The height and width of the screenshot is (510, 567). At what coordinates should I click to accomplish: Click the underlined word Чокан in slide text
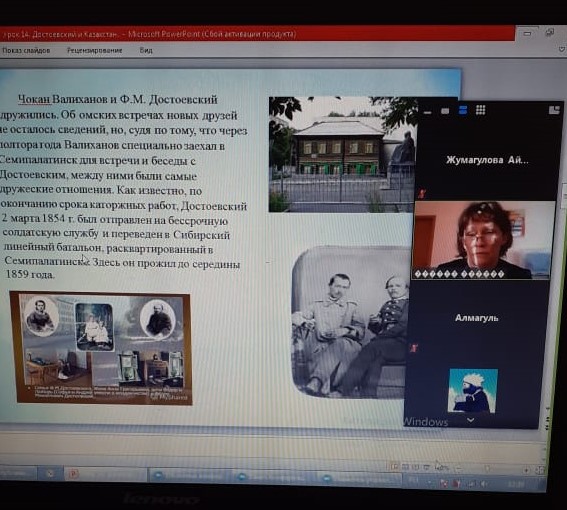click(x=35, y=99)
